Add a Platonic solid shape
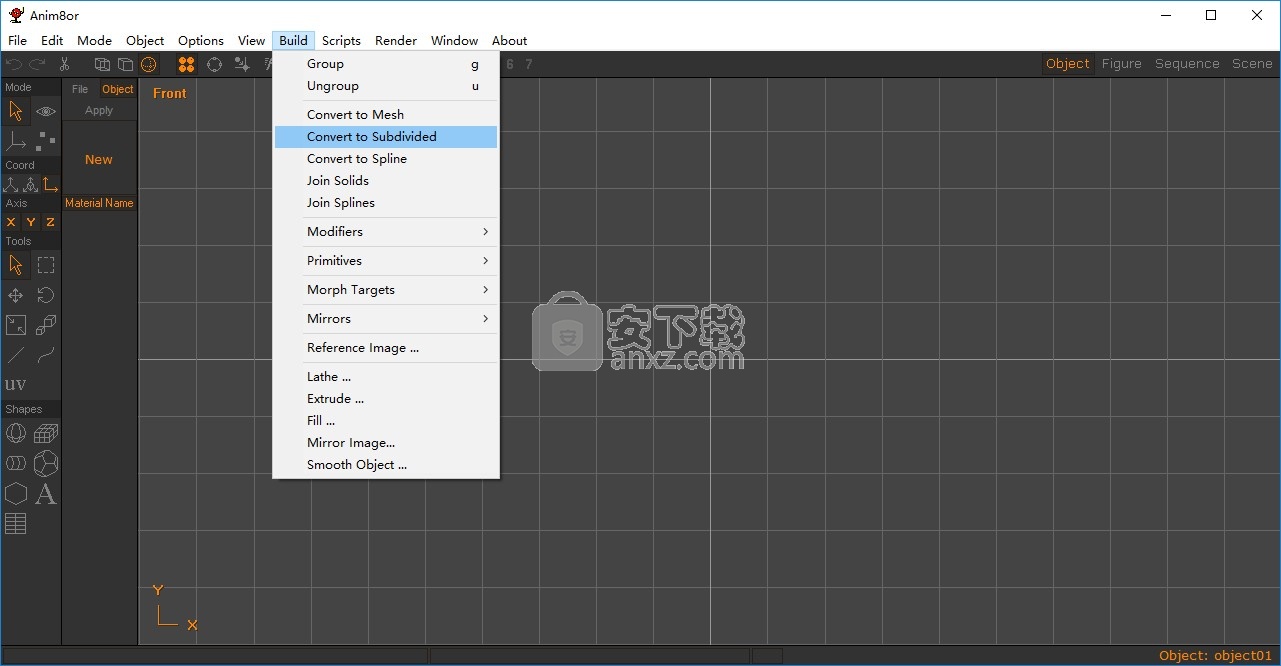 [x=46, y=463]
